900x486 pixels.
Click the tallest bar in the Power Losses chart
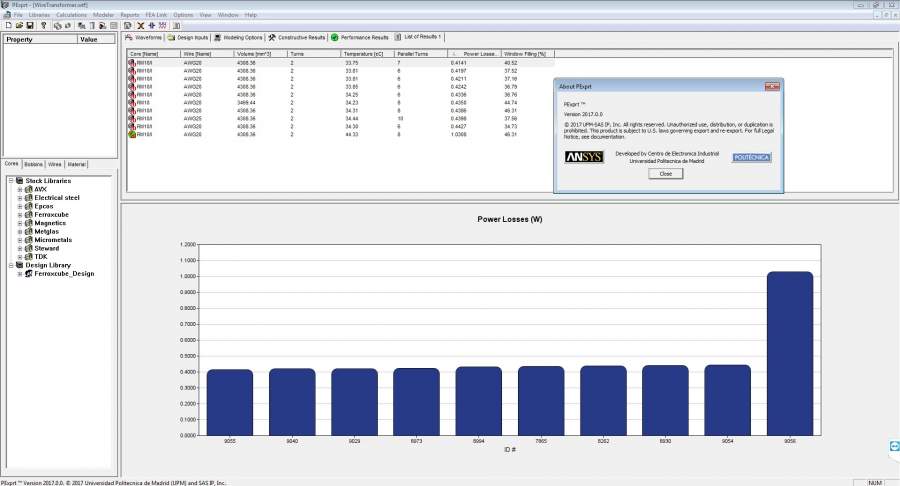coord(789,353)
